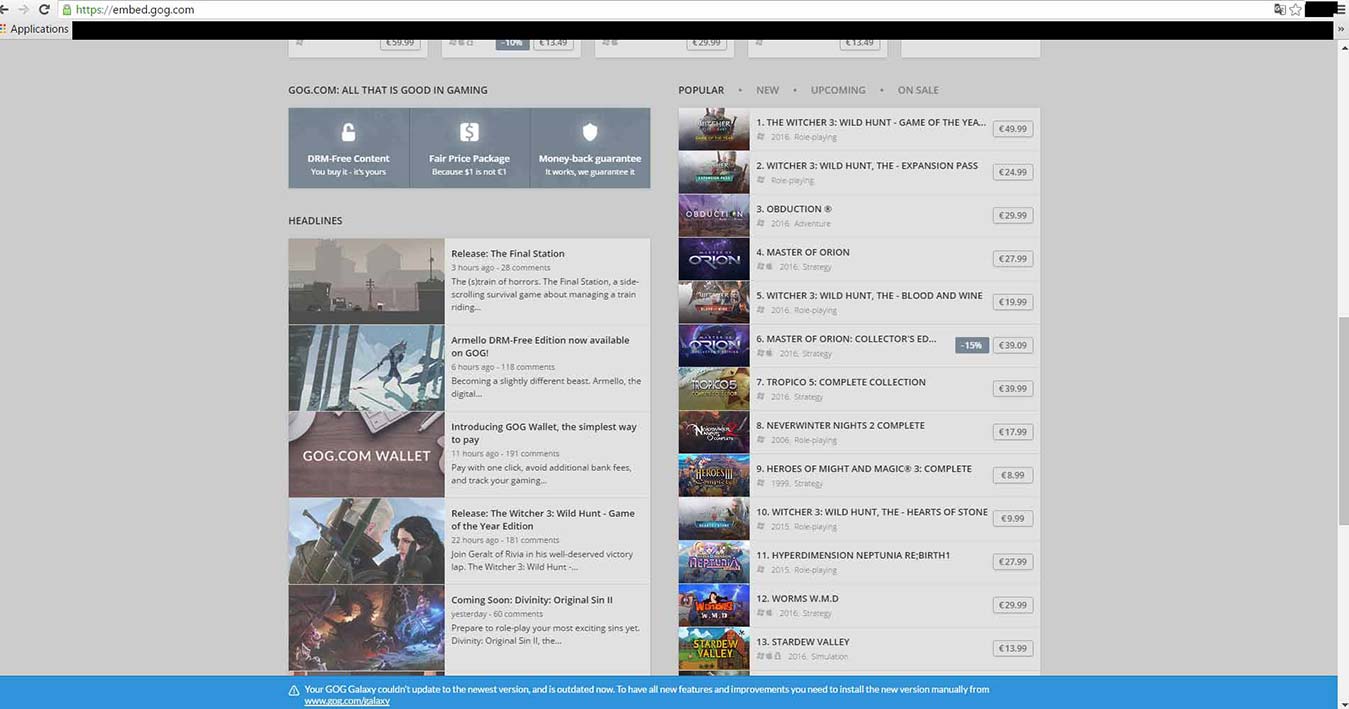Open the translate page icon
Image resolution: width=1349 pixels, height=709 pixels.
[x=1280, y=9]
